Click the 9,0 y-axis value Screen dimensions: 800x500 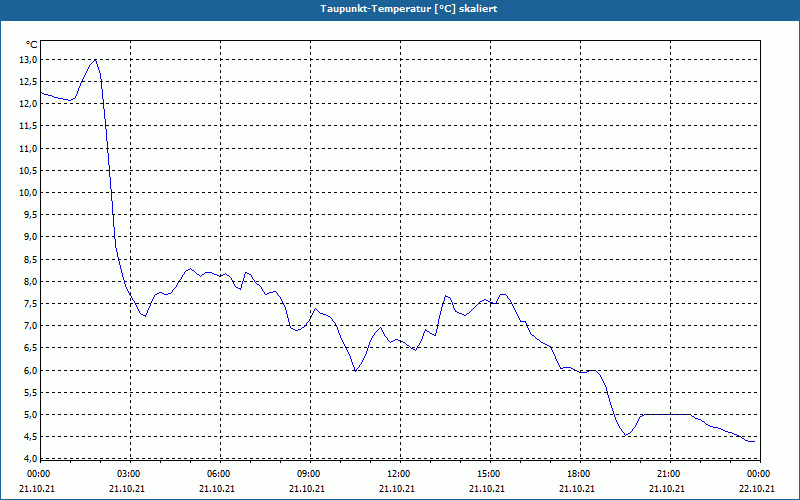click(31, 237)
